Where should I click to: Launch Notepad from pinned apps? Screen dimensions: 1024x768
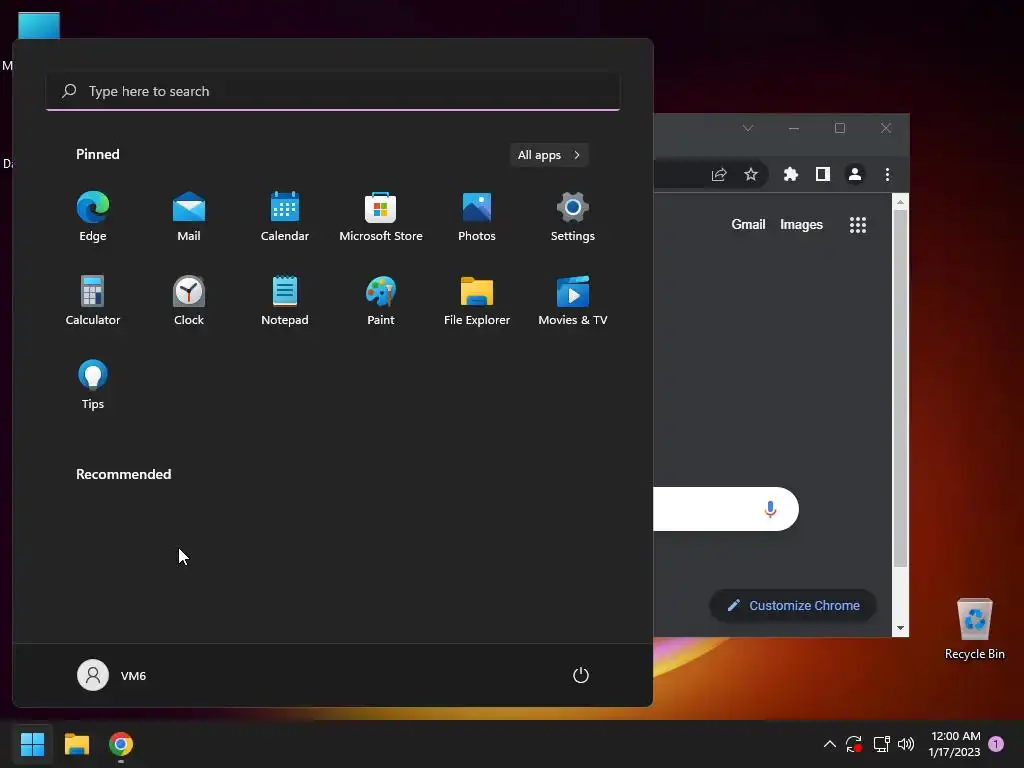point(285,300)
